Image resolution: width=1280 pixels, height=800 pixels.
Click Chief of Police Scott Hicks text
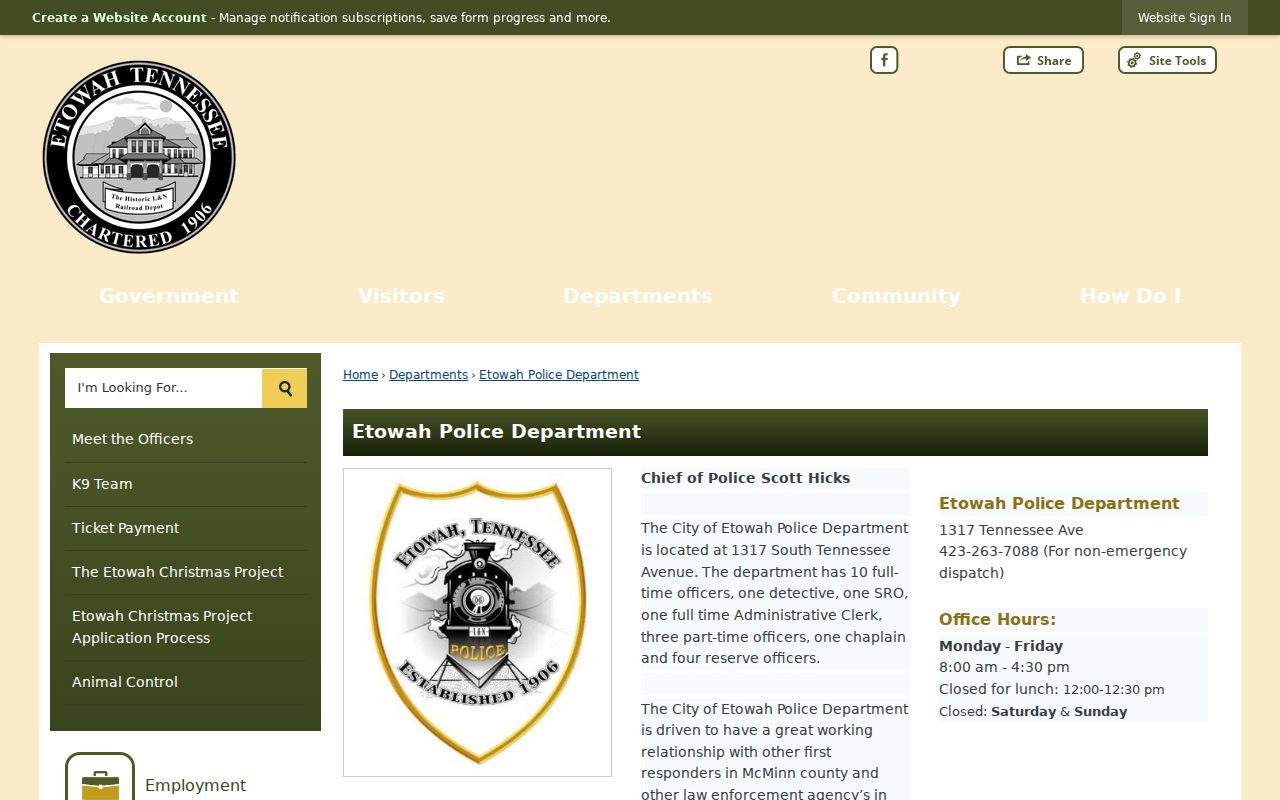[745, 478]
